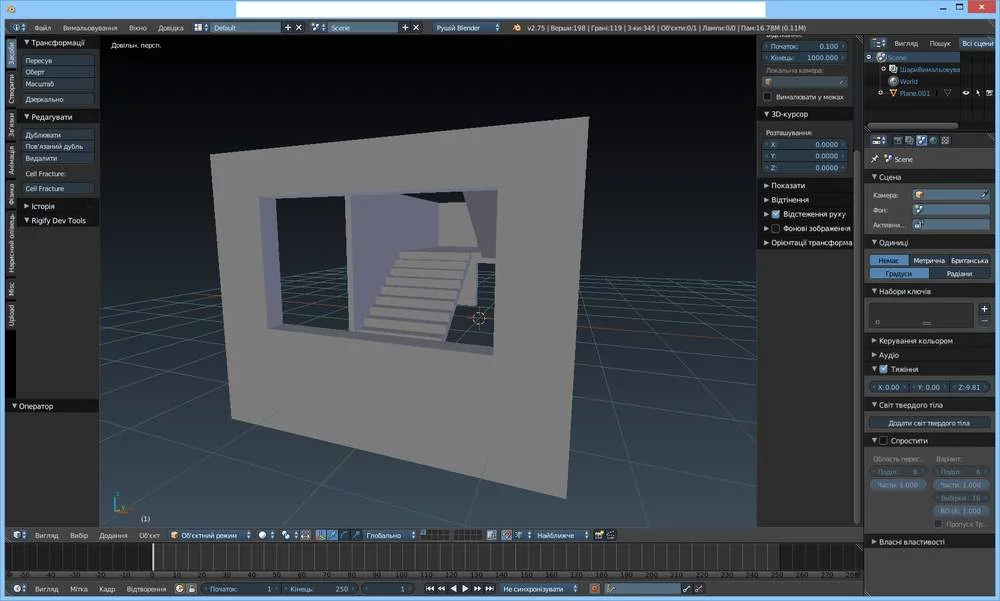
Task: Open the Scene properties tab icon
Action: pyautogui.click(x=921, y=140)
